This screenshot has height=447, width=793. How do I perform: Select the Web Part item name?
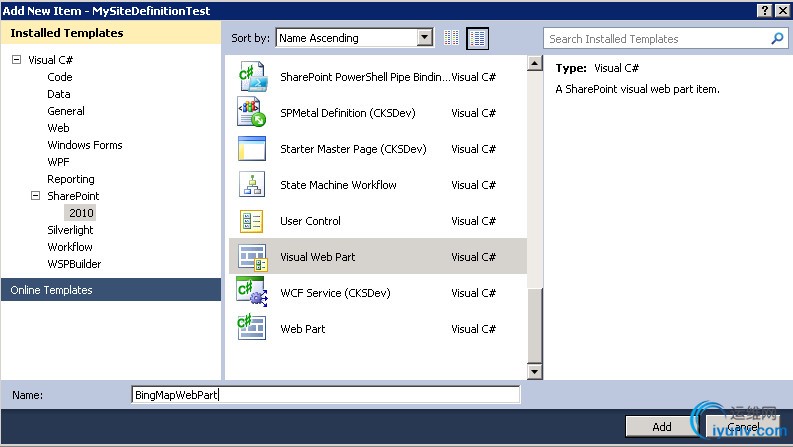point(302,329)
